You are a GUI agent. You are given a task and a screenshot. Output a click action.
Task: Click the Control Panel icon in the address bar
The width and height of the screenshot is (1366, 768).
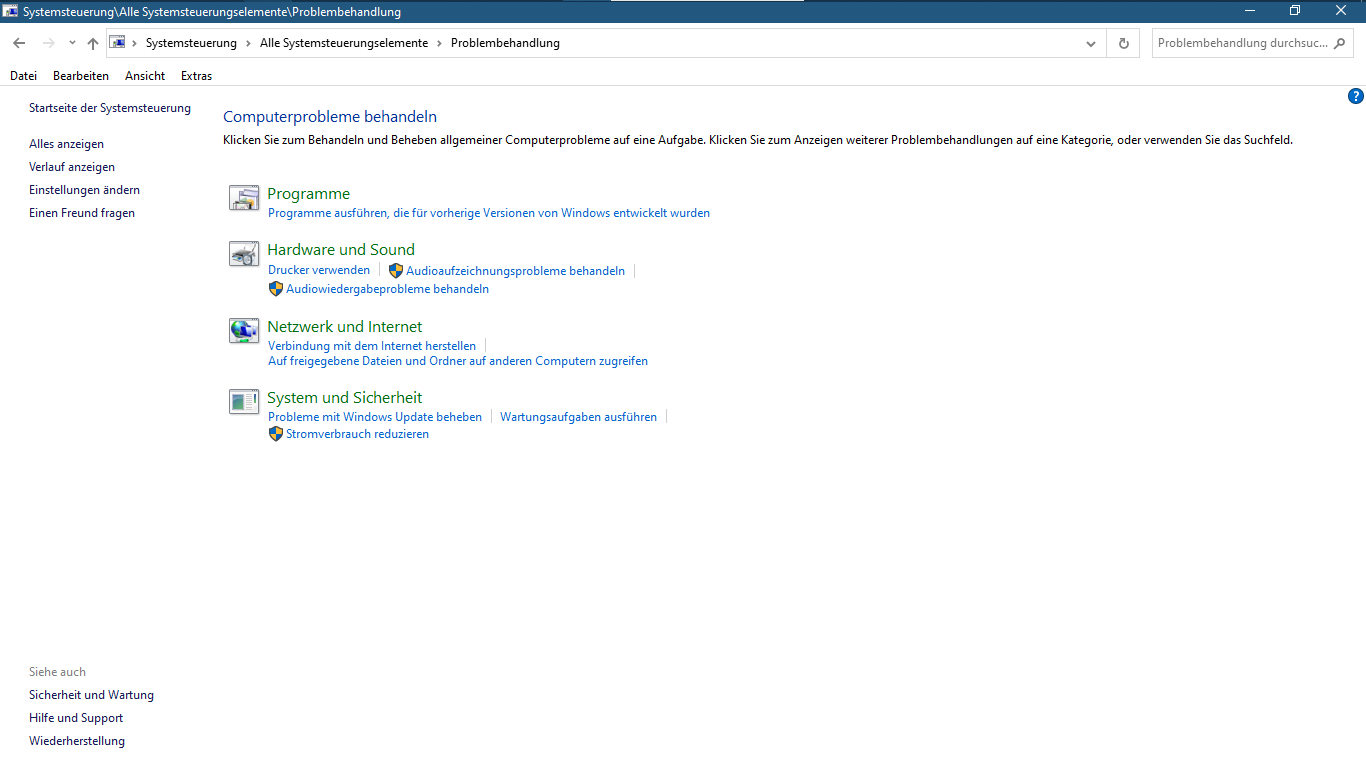(117, 43)
